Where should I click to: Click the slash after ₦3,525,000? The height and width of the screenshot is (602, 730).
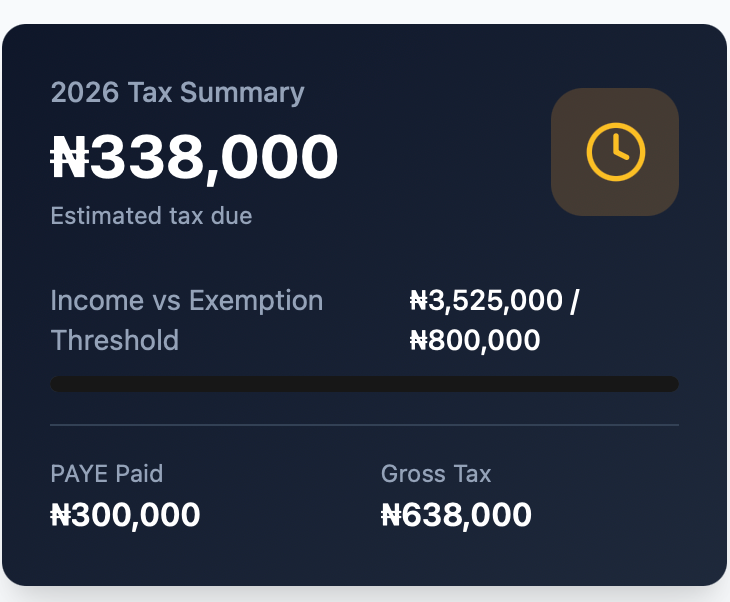point(574,300)
